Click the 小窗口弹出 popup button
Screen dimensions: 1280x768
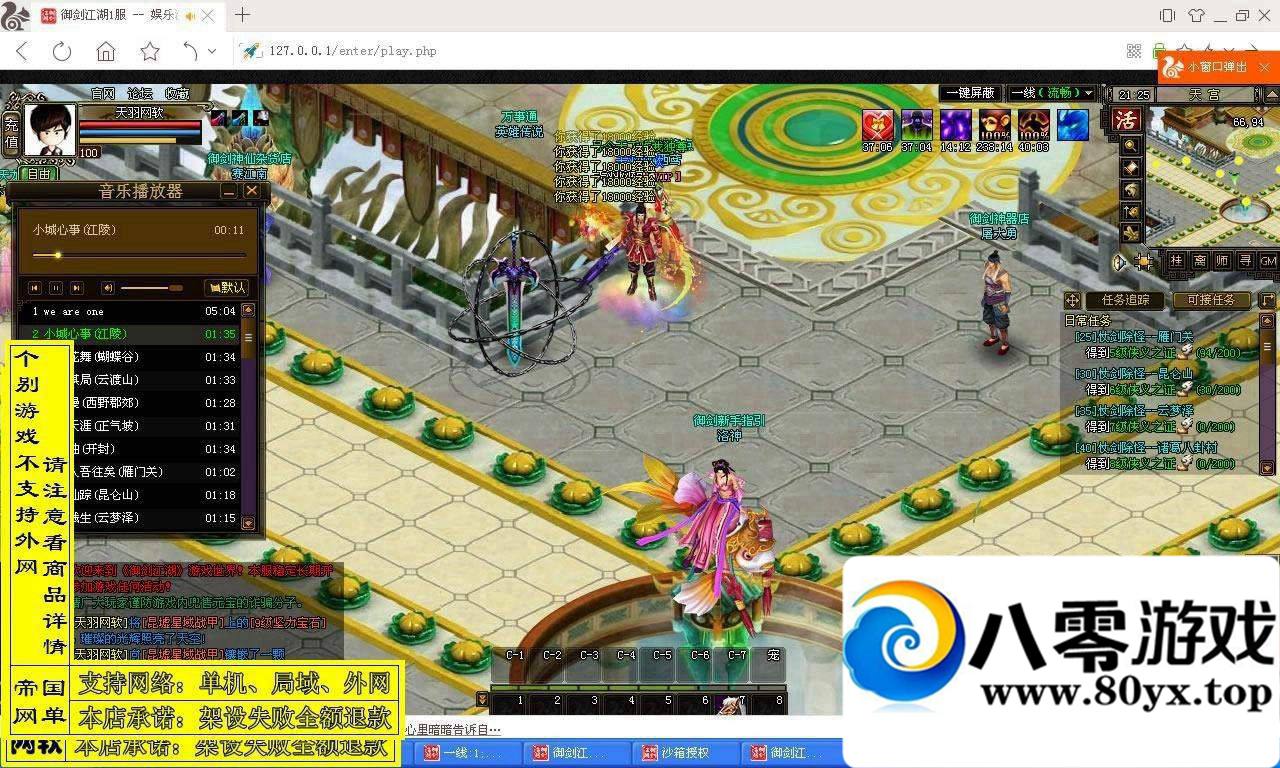click(1218, 67)
